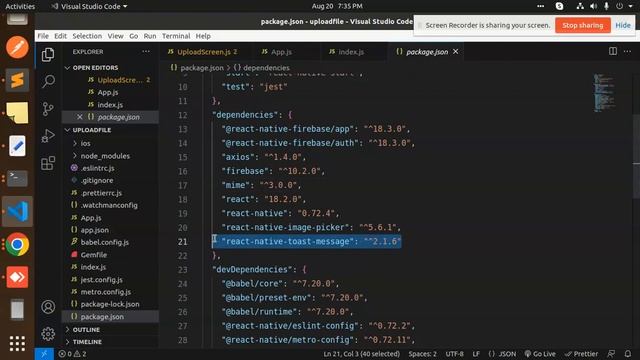This screenshot has width=640, height=360.
Task: Open the volume indicator in top bar
Action: point(593,6)
